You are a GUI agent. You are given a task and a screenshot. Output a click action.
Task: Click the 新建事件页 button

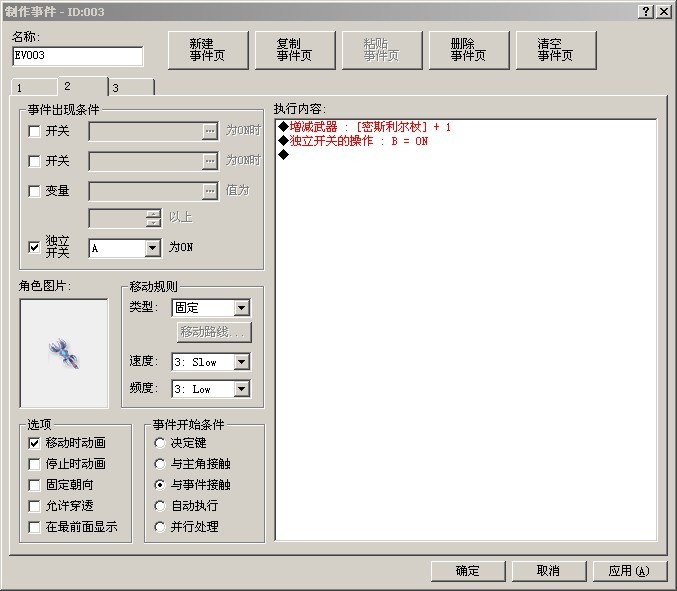click(208, 50)
